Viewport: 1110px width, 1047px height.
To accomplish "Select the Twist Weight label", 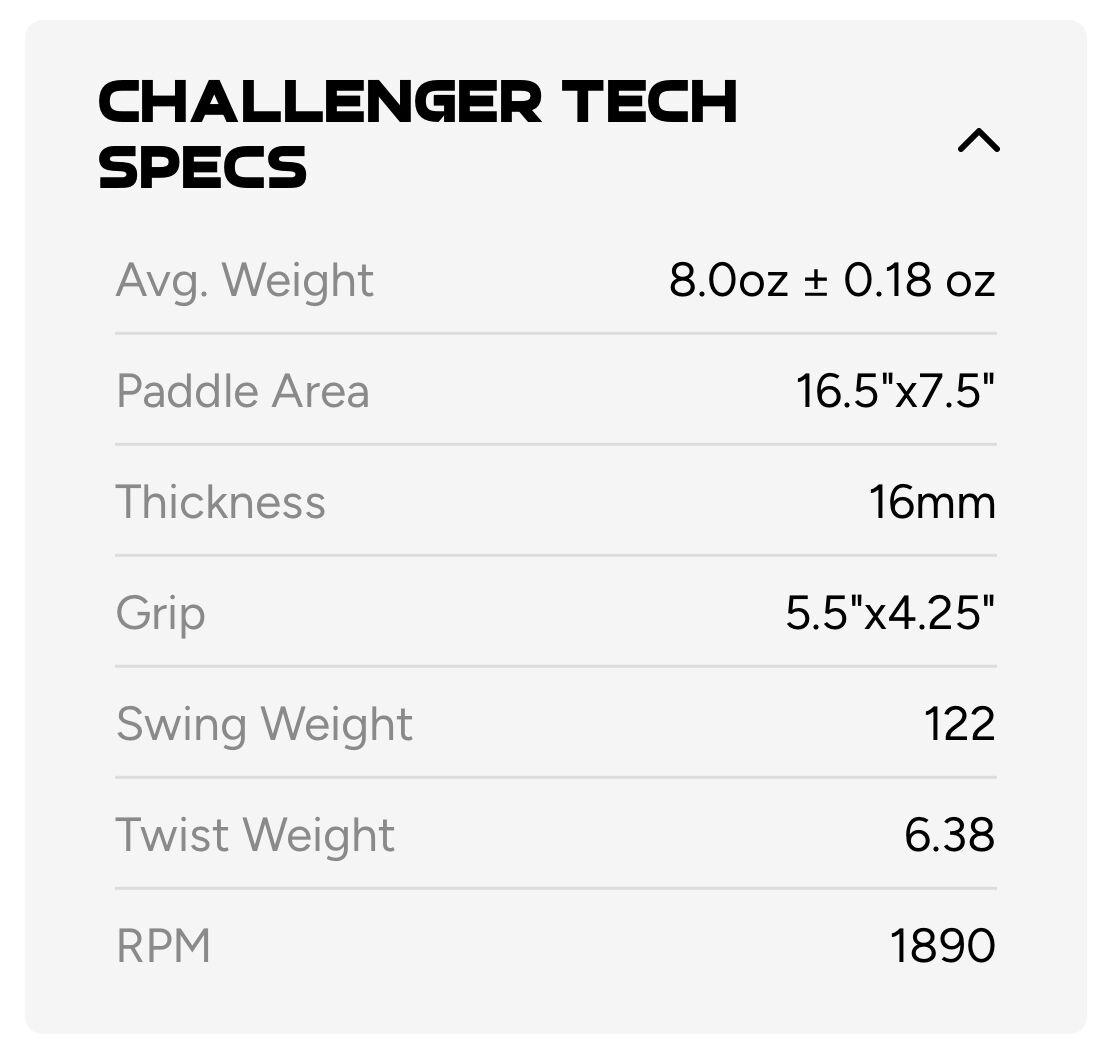I will point(255,836).
